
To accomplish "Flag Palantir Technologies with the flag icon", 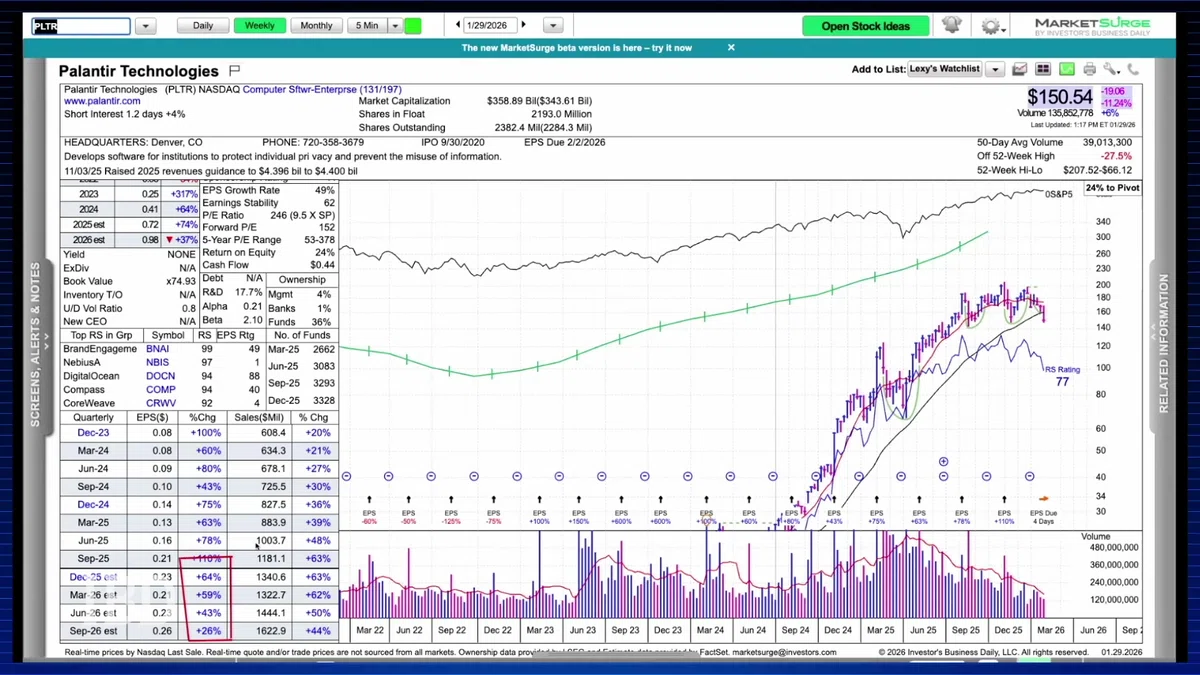I will [x=235, y=71].
